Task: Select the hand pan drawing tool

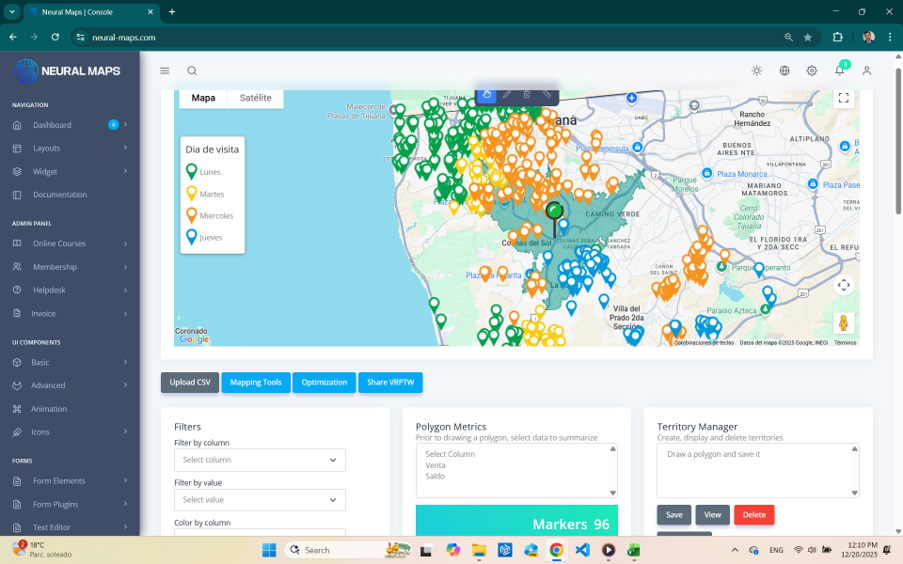Action: coord(487,95)
